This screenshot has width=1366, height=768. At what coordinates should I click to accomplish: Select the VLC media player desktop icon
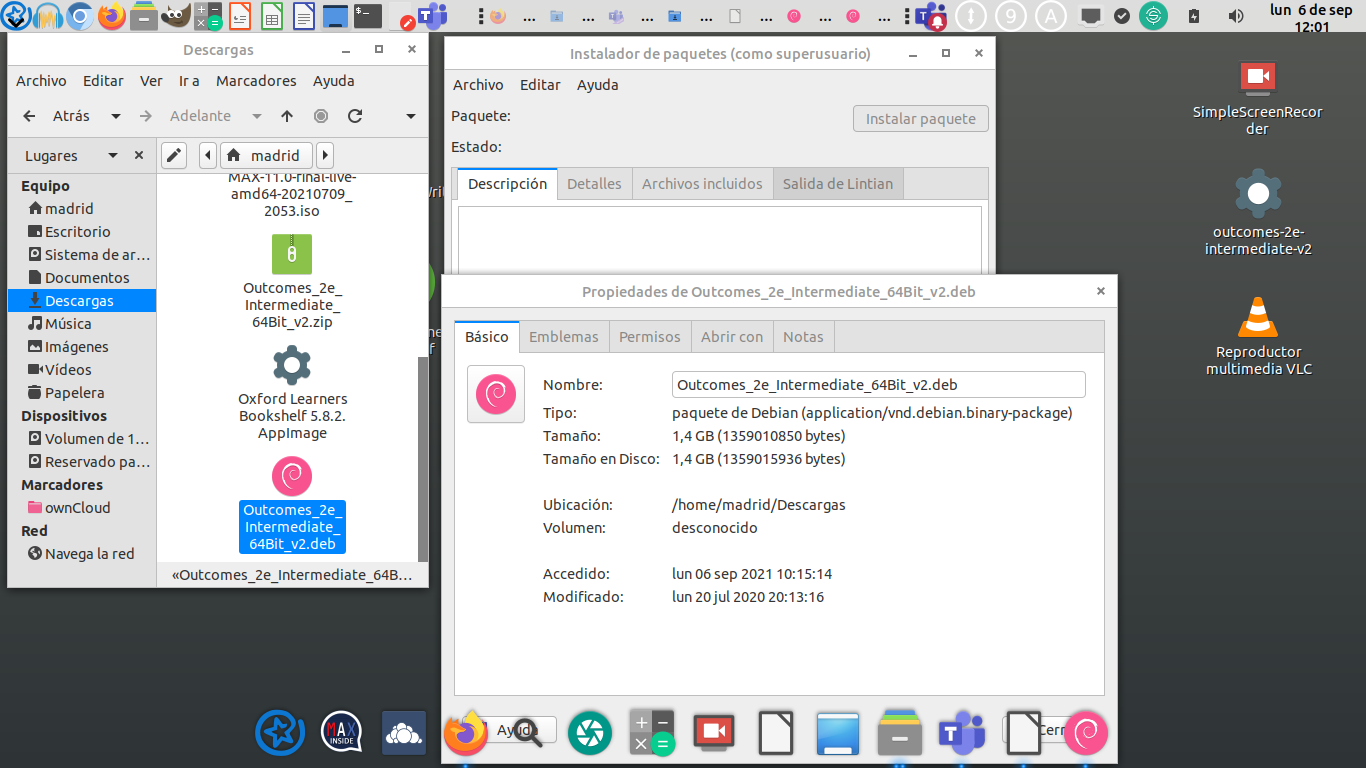pyautogui.click(x=1258, y=336)
